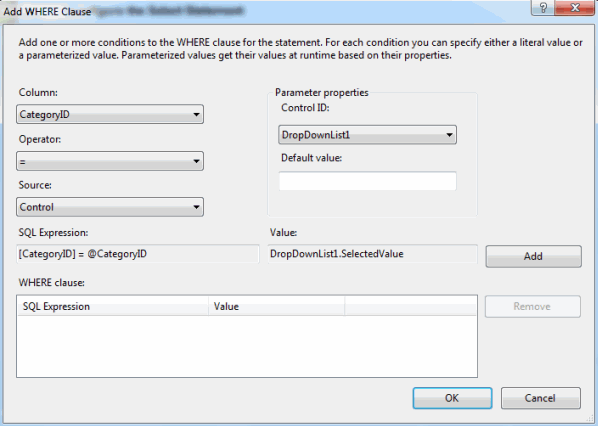Click the help question mark icon
The image size is (598, 426).
point(543,8)
